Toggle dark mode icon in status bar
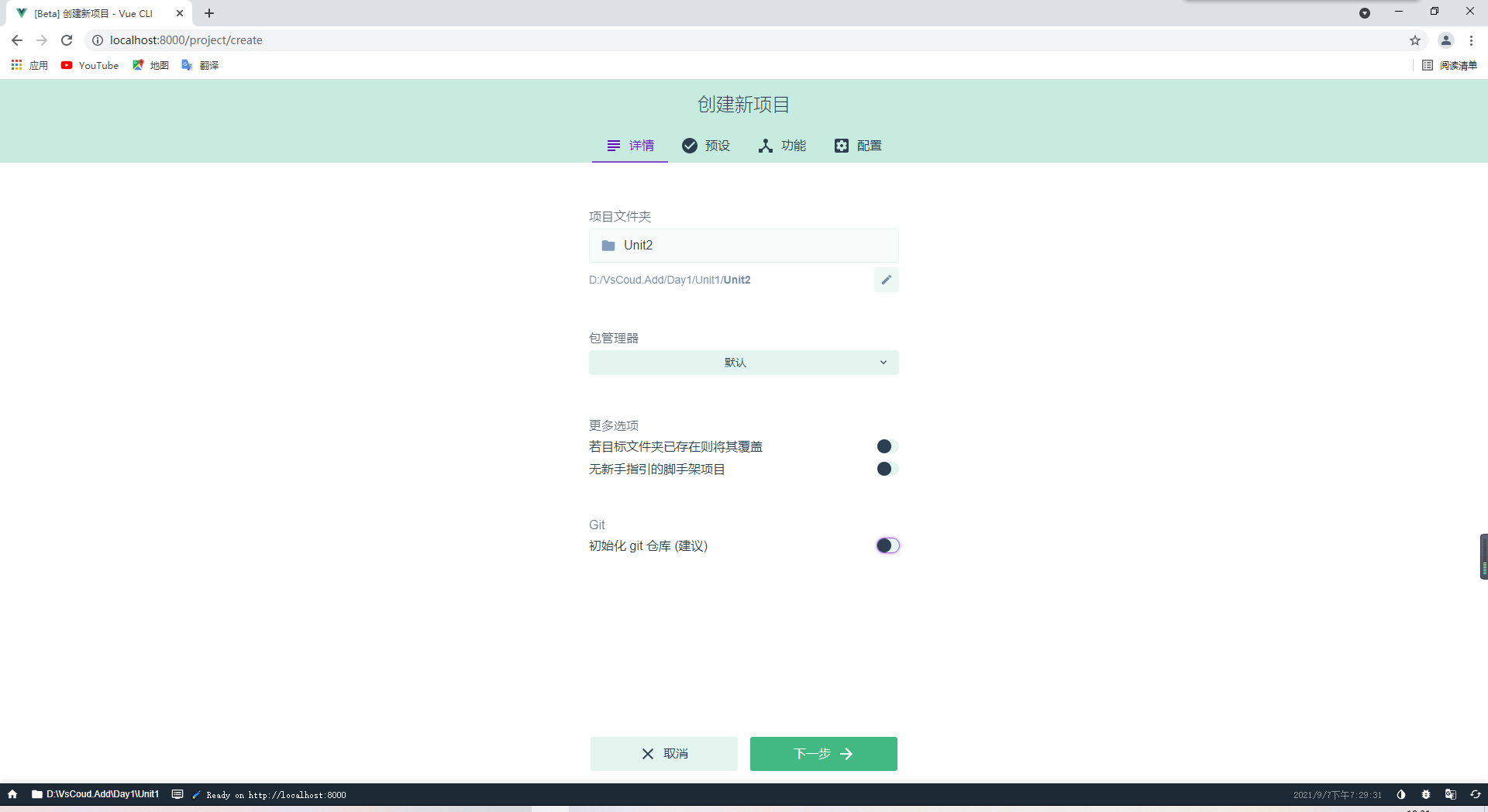Viewport: 1488px width, 812px height. pyautogui.click(x=1401, y=794)
